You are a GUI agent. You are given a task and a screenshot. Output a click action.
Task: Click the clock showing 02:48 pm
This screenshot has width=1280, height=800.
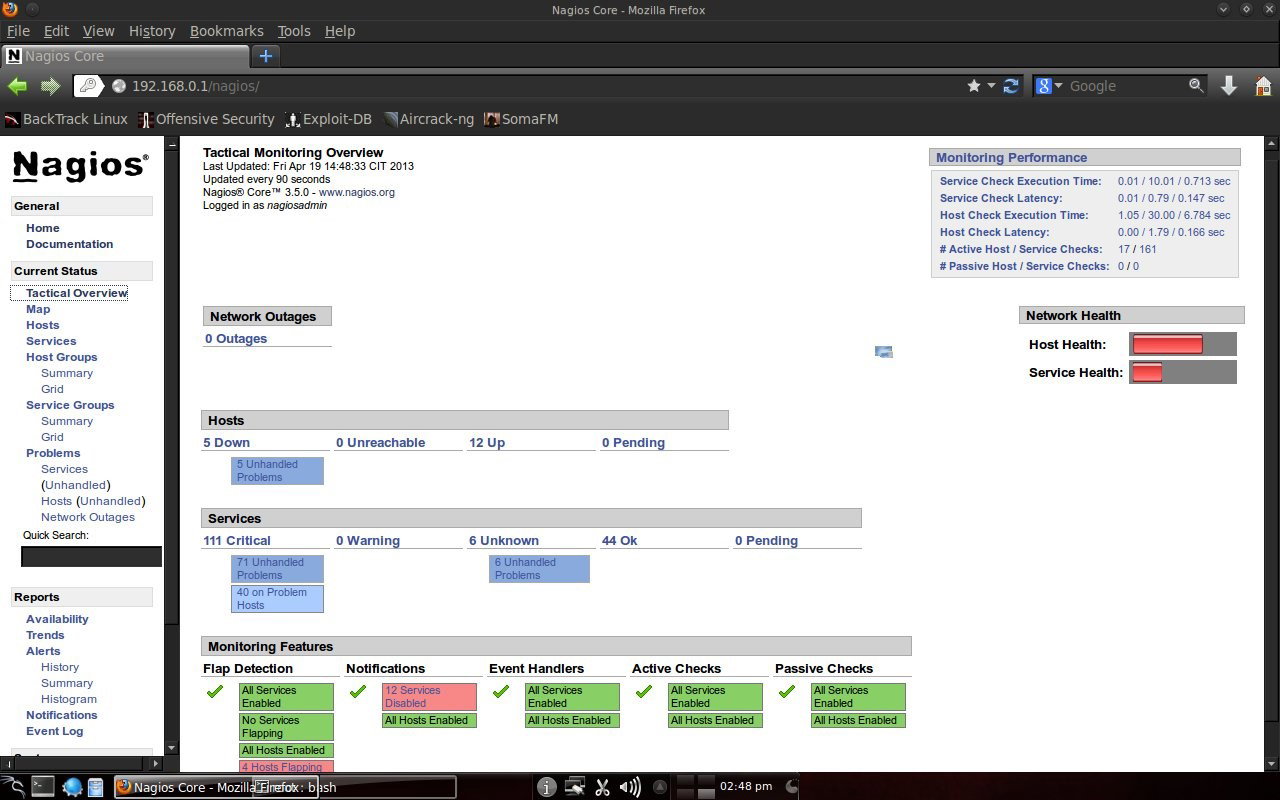point(746,787)
